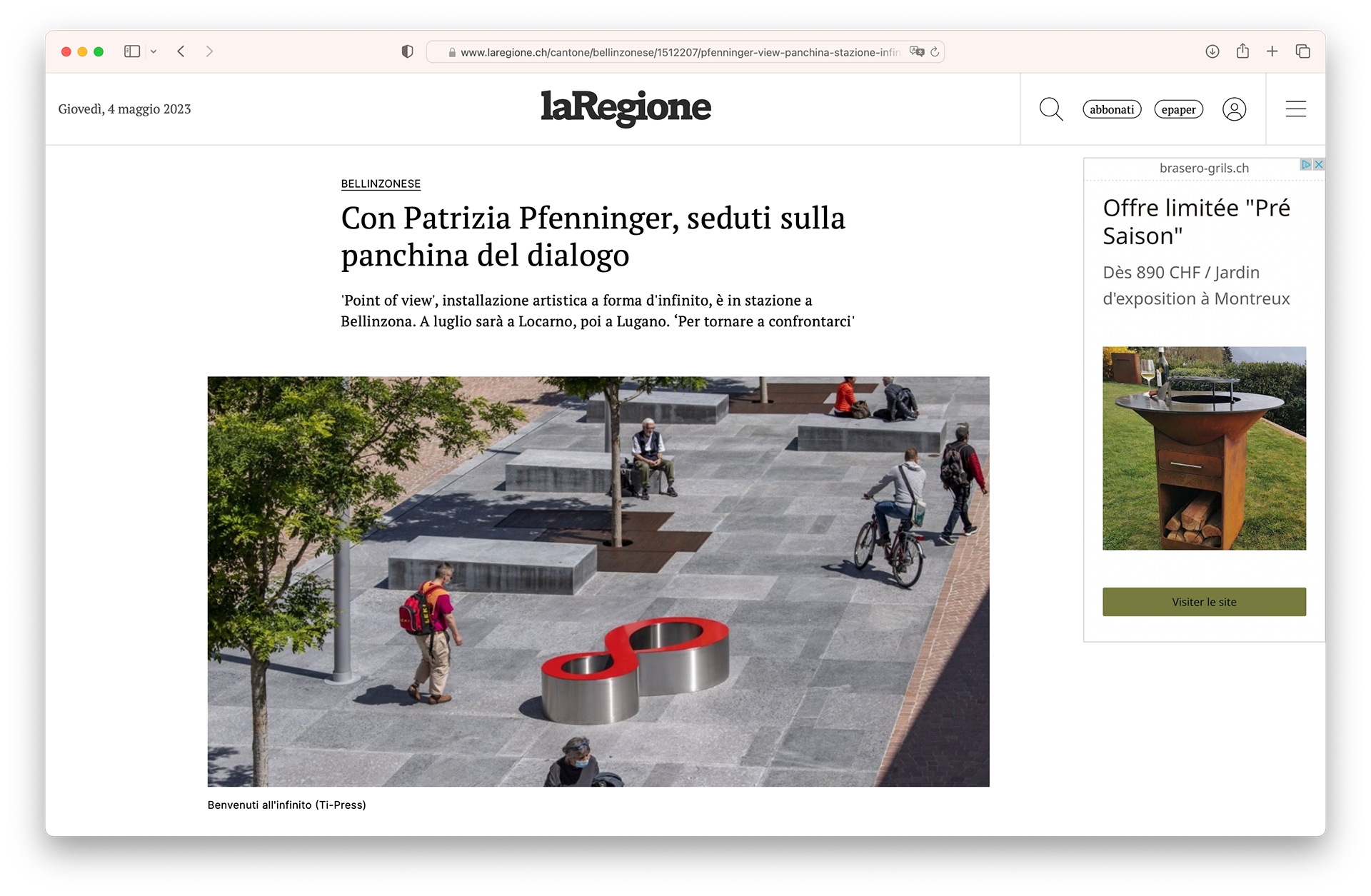Click the abbonati button
This screenshot has width=1371, height=896.
click(x=1112, y=109)
